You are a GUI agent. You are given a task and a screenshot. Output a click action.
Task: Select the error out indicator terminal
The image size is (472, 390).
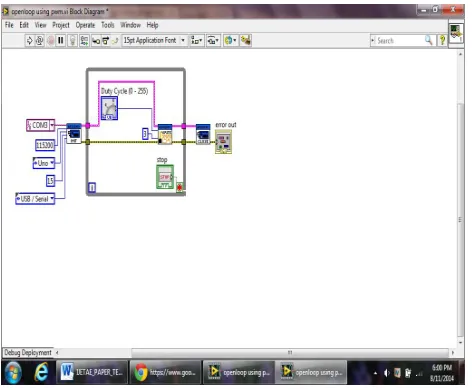point(224,142)
